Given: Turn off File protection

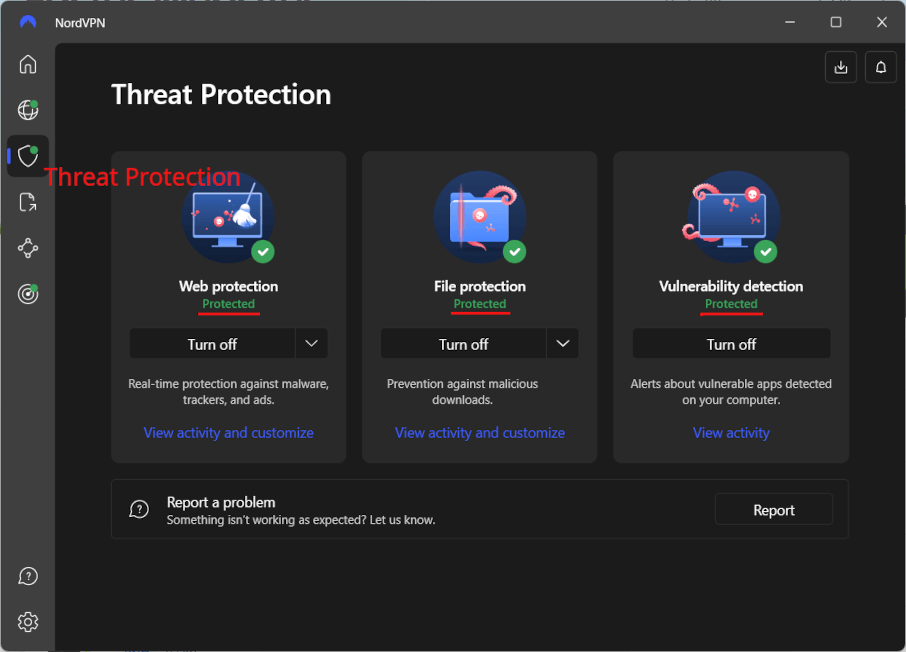Looking at the screenshot, I should (463, 344).
